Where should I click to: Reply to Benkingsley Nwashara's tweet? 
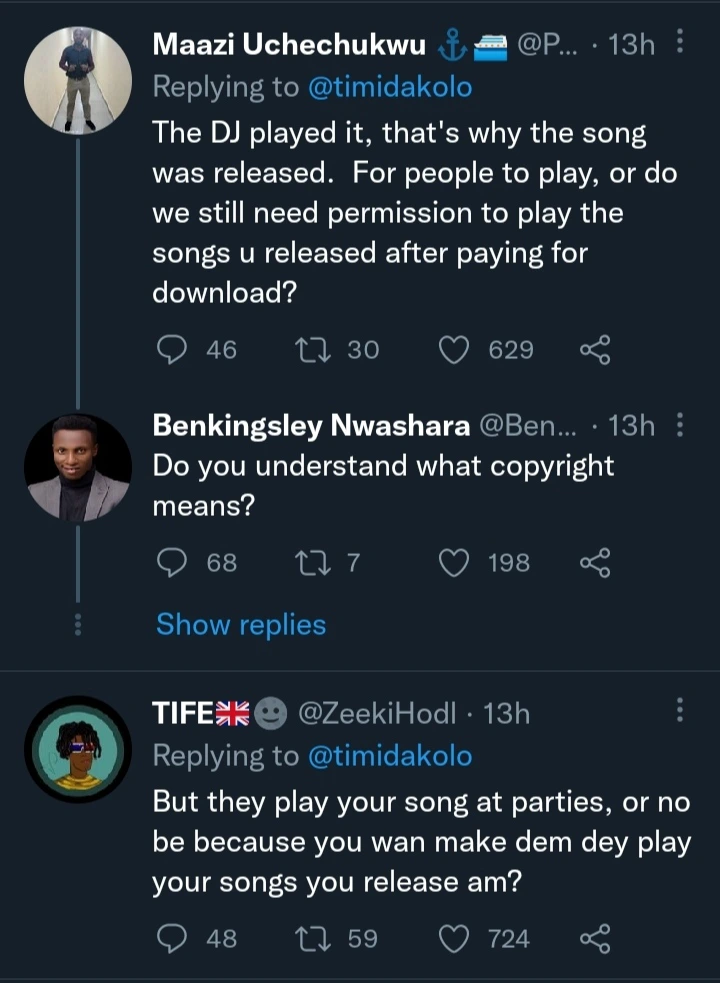pos(174,563)
